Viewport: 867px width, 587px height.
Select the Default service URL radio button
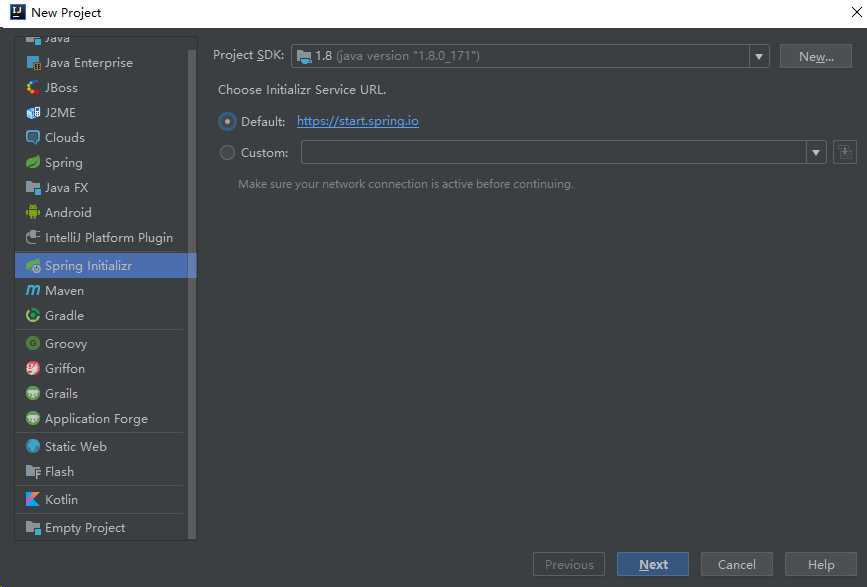click(227, 122)
